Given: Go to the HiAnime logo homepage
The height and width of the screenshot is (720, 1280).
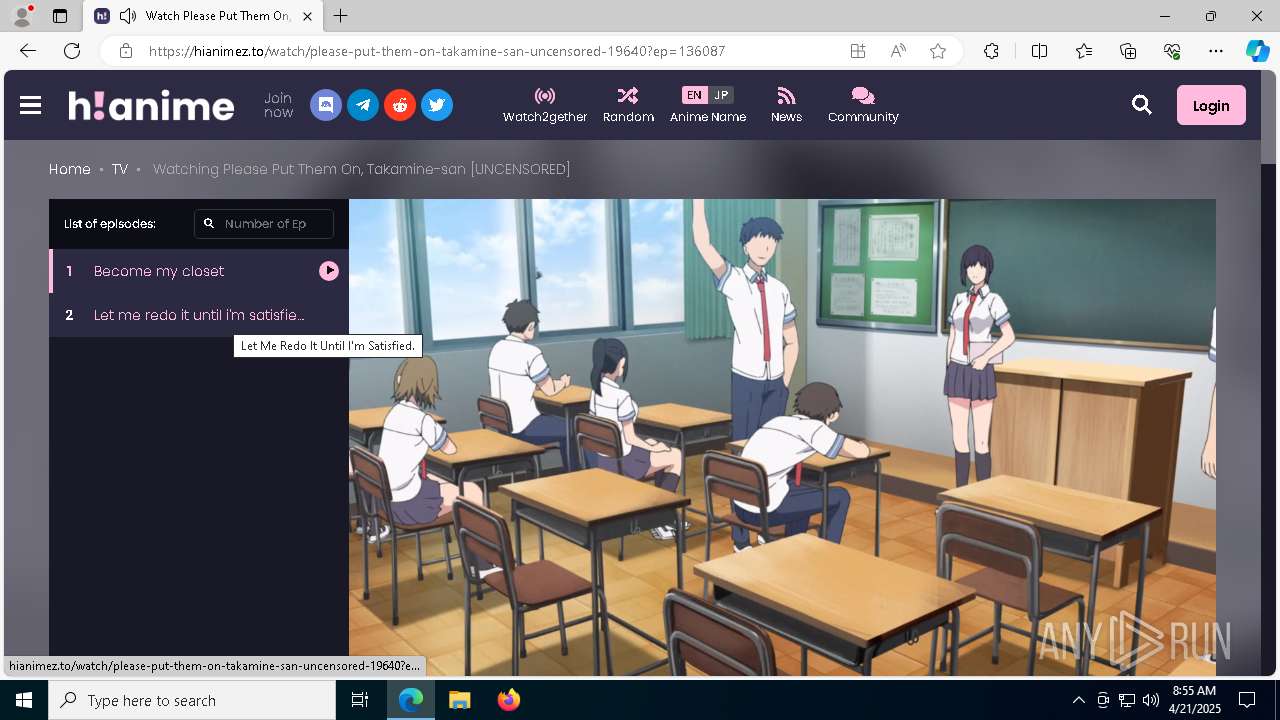Looking at the screenshot, I should 151,105.
